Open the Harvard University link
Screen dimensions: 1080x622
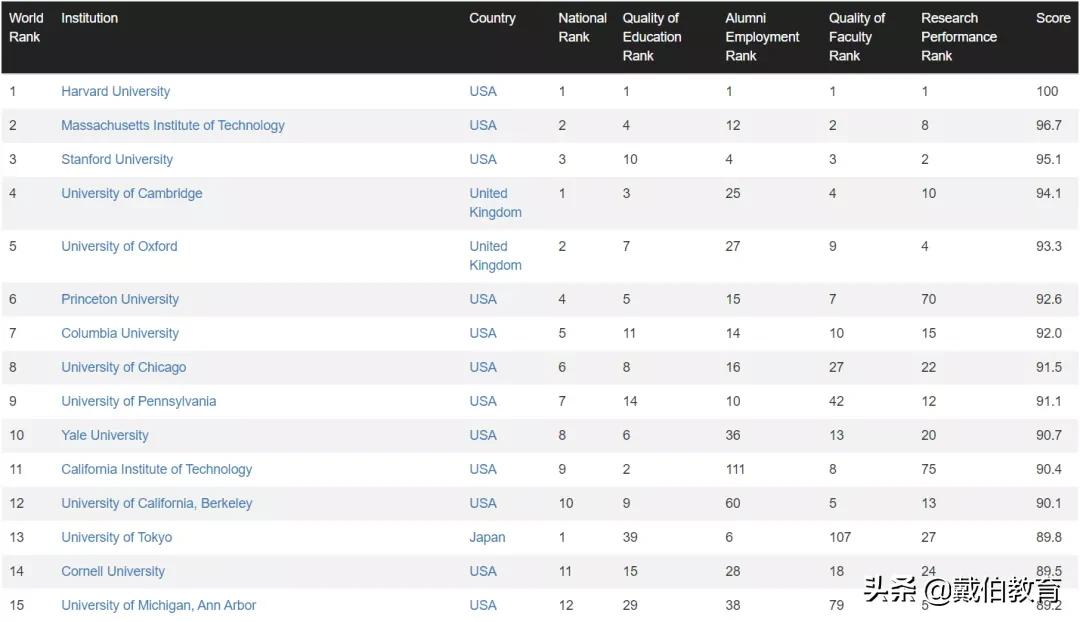(115, 91)
